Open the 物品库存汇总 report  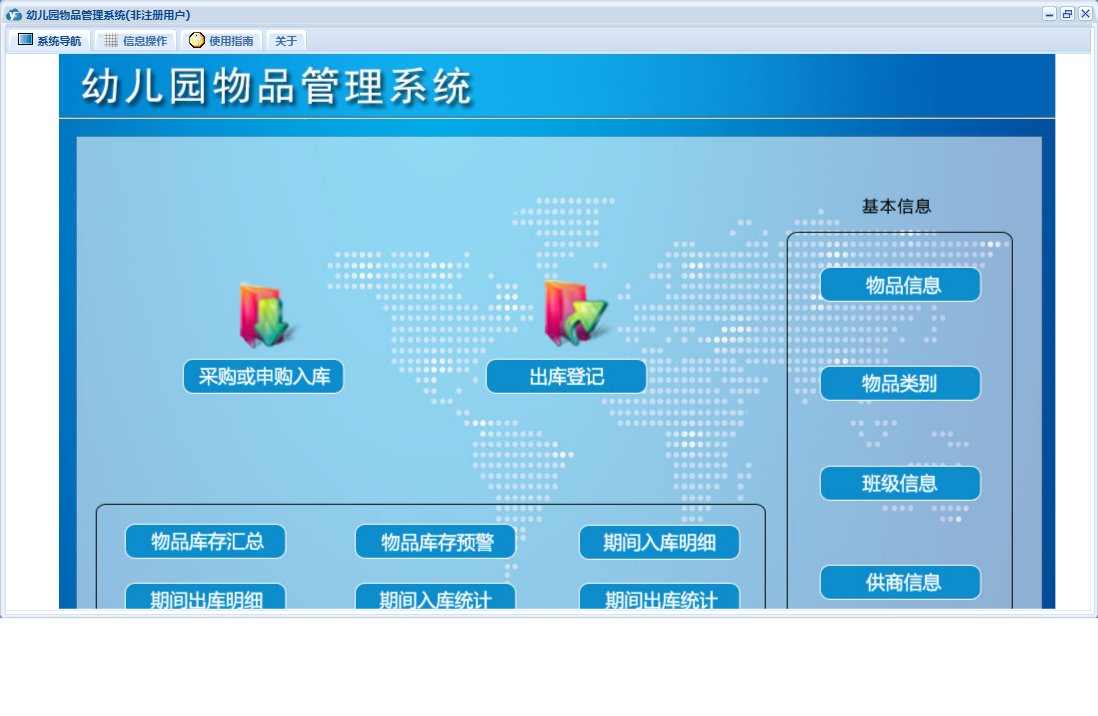(x=206, y=542)
